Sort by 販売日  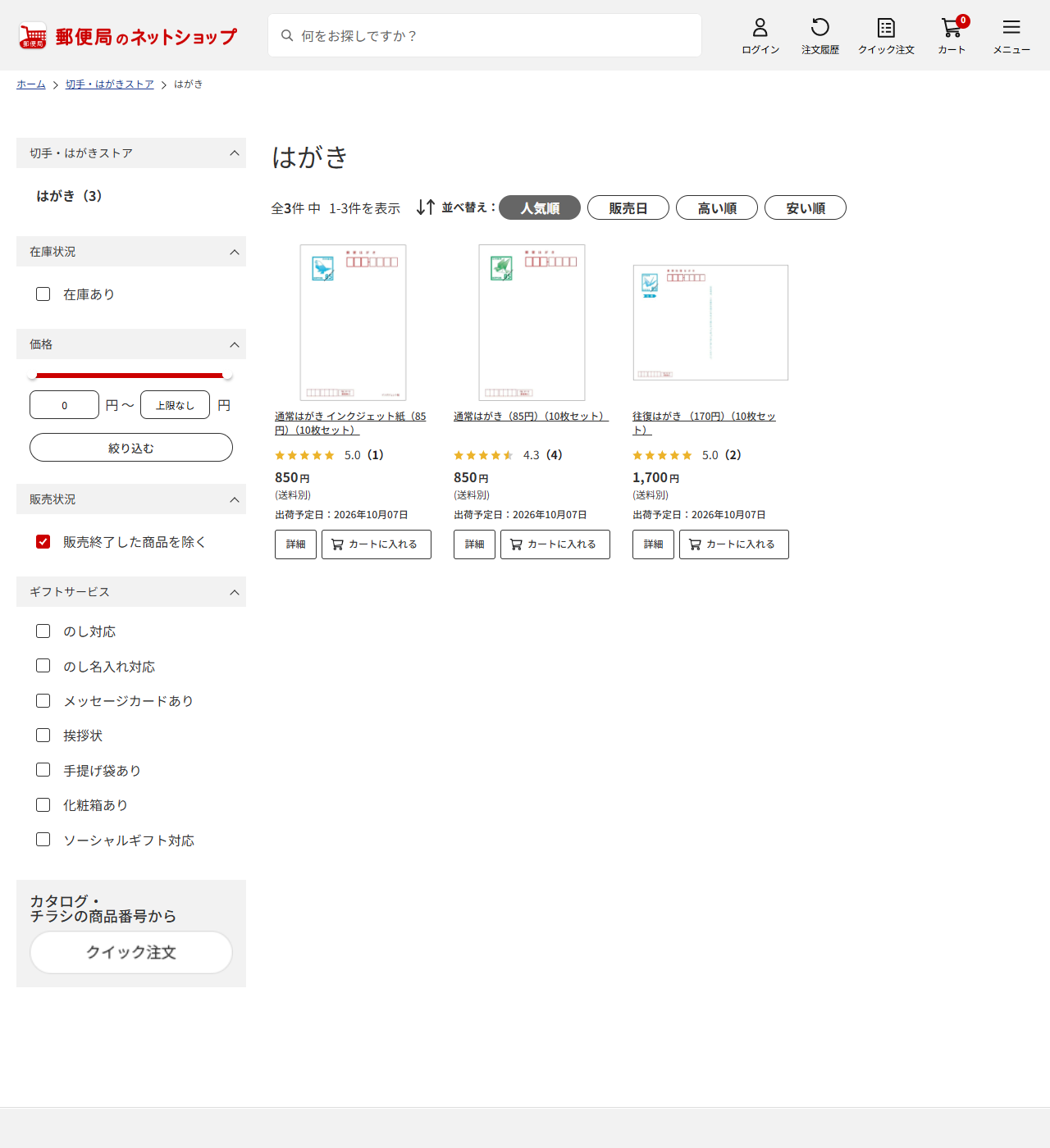(x=628, y=207)
